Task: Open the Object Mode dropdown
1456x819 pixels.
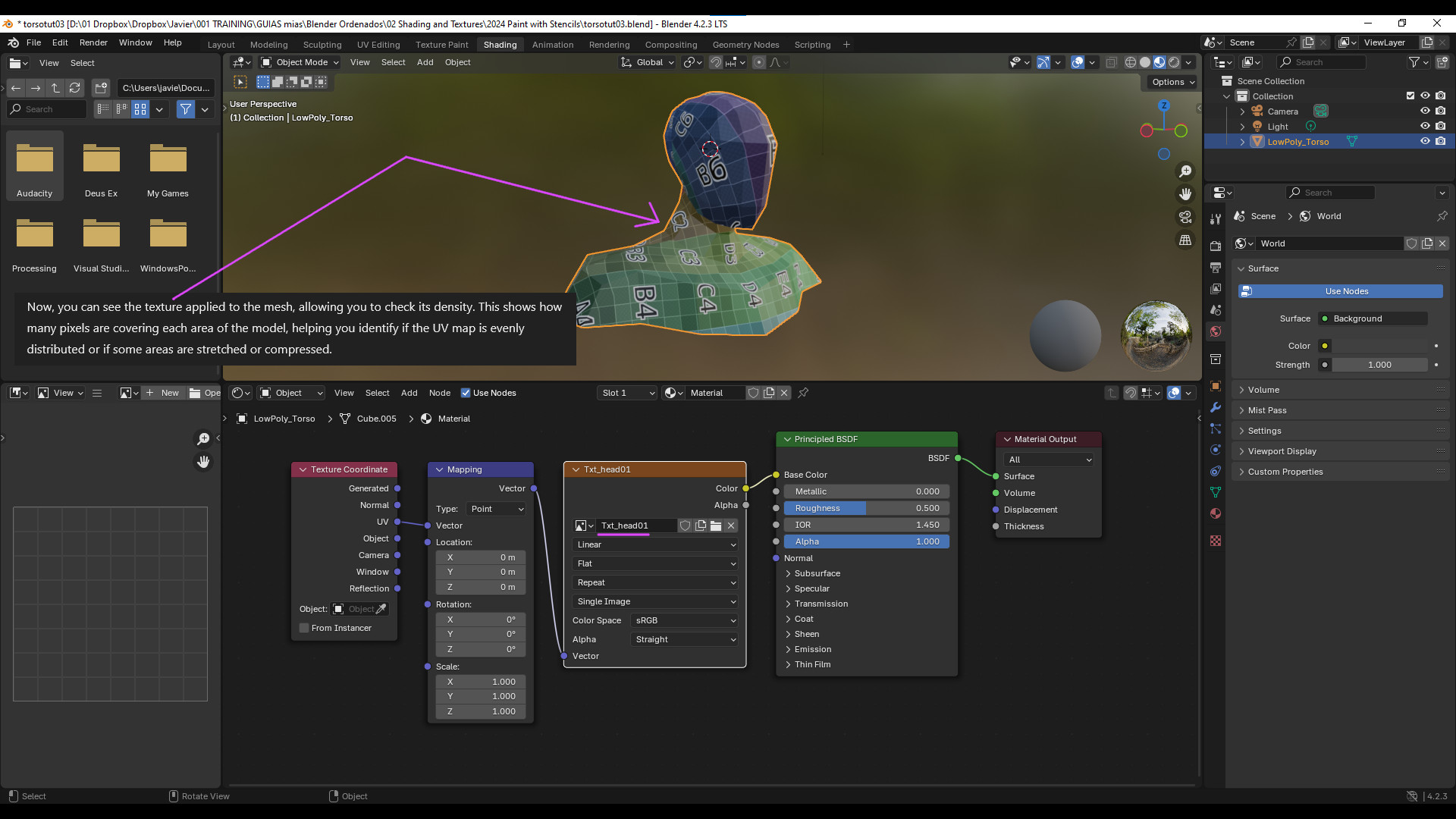Action: click(x=300, y=62)
